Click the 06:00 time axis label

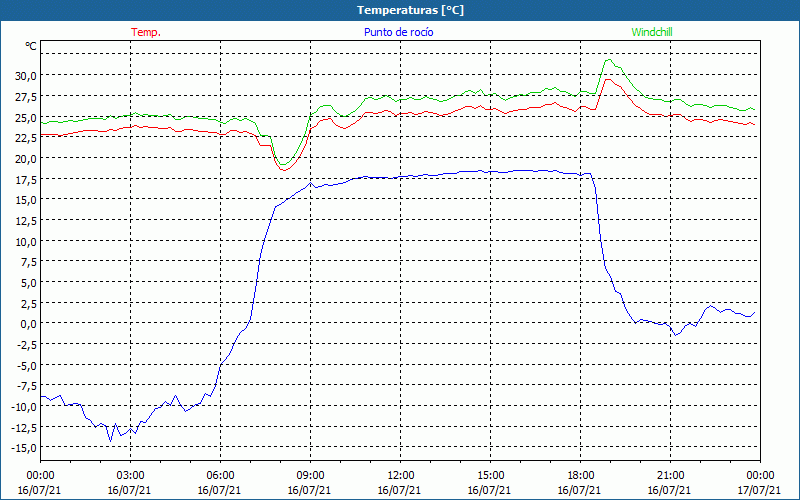point(220,476)
